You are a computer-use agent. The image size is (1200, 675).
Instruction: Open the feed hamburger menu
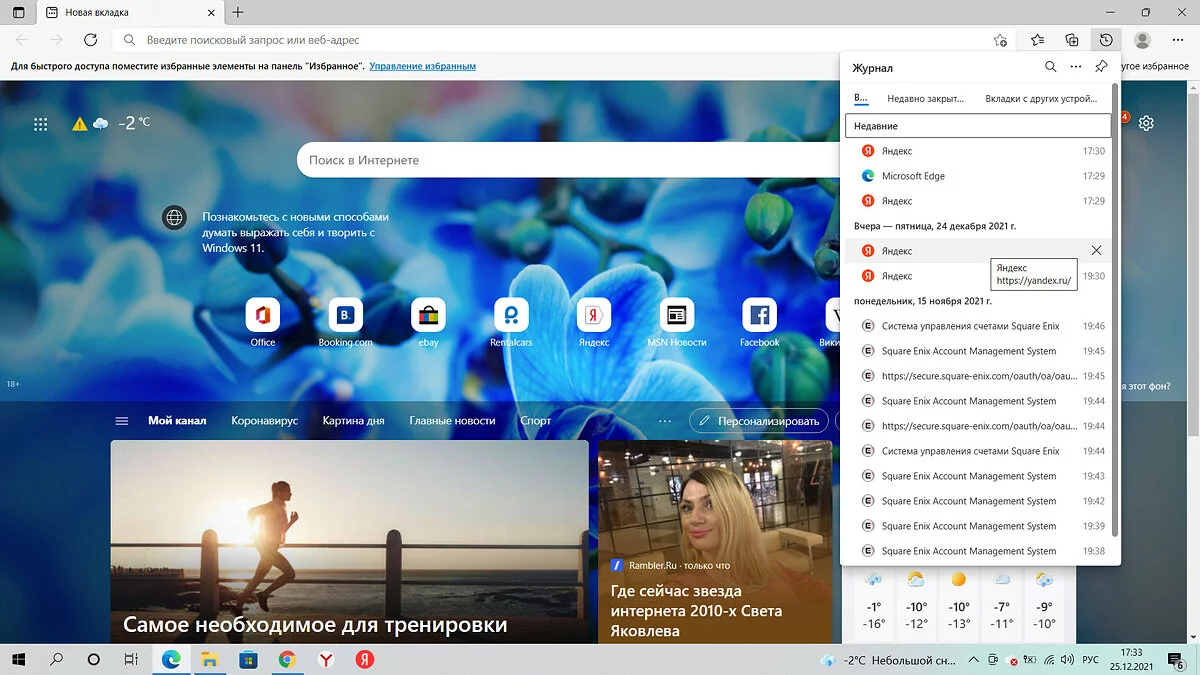(122, 421)
